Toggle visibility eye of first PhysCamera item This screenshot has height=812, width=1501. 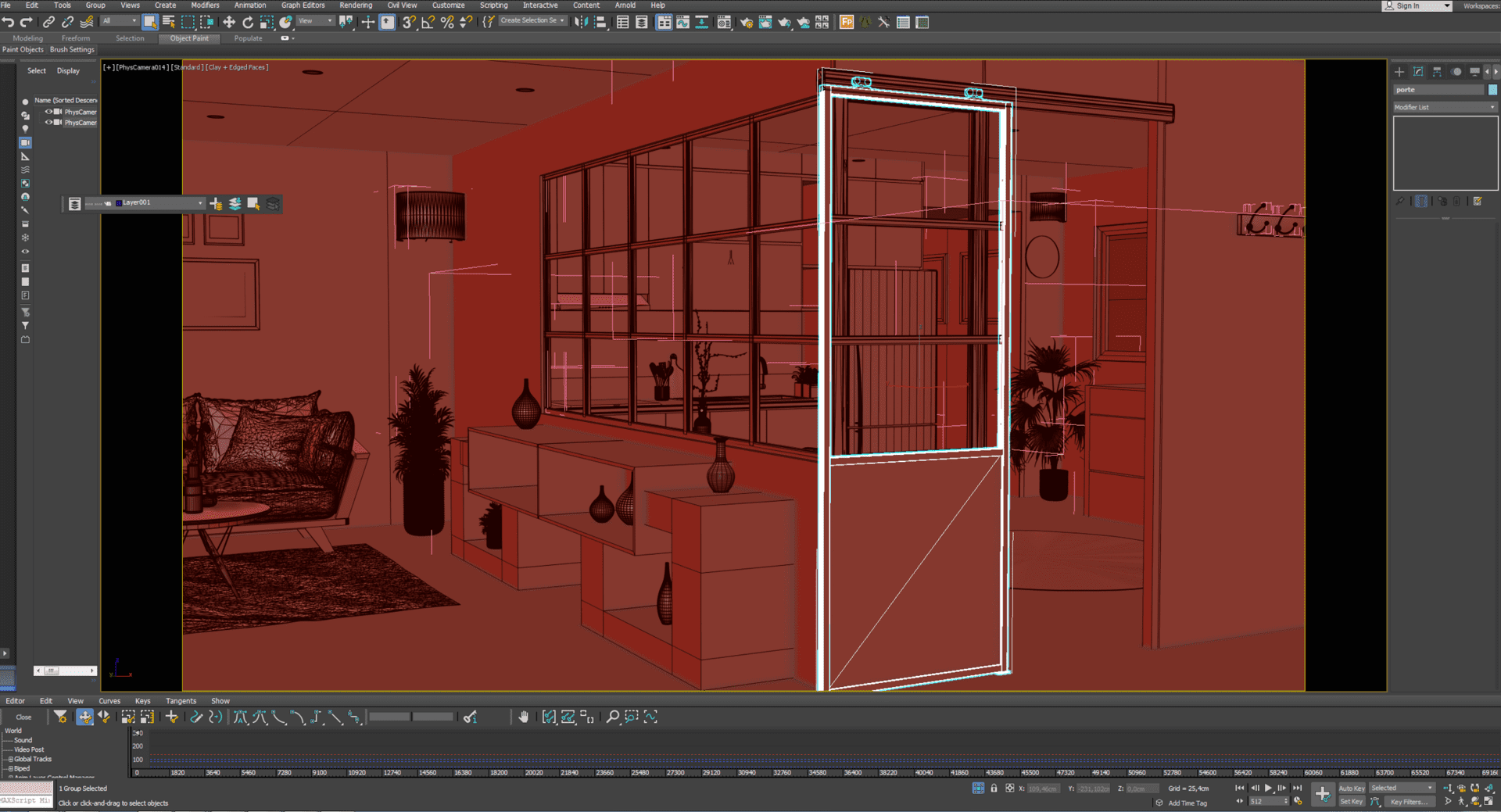coord(48,112)
